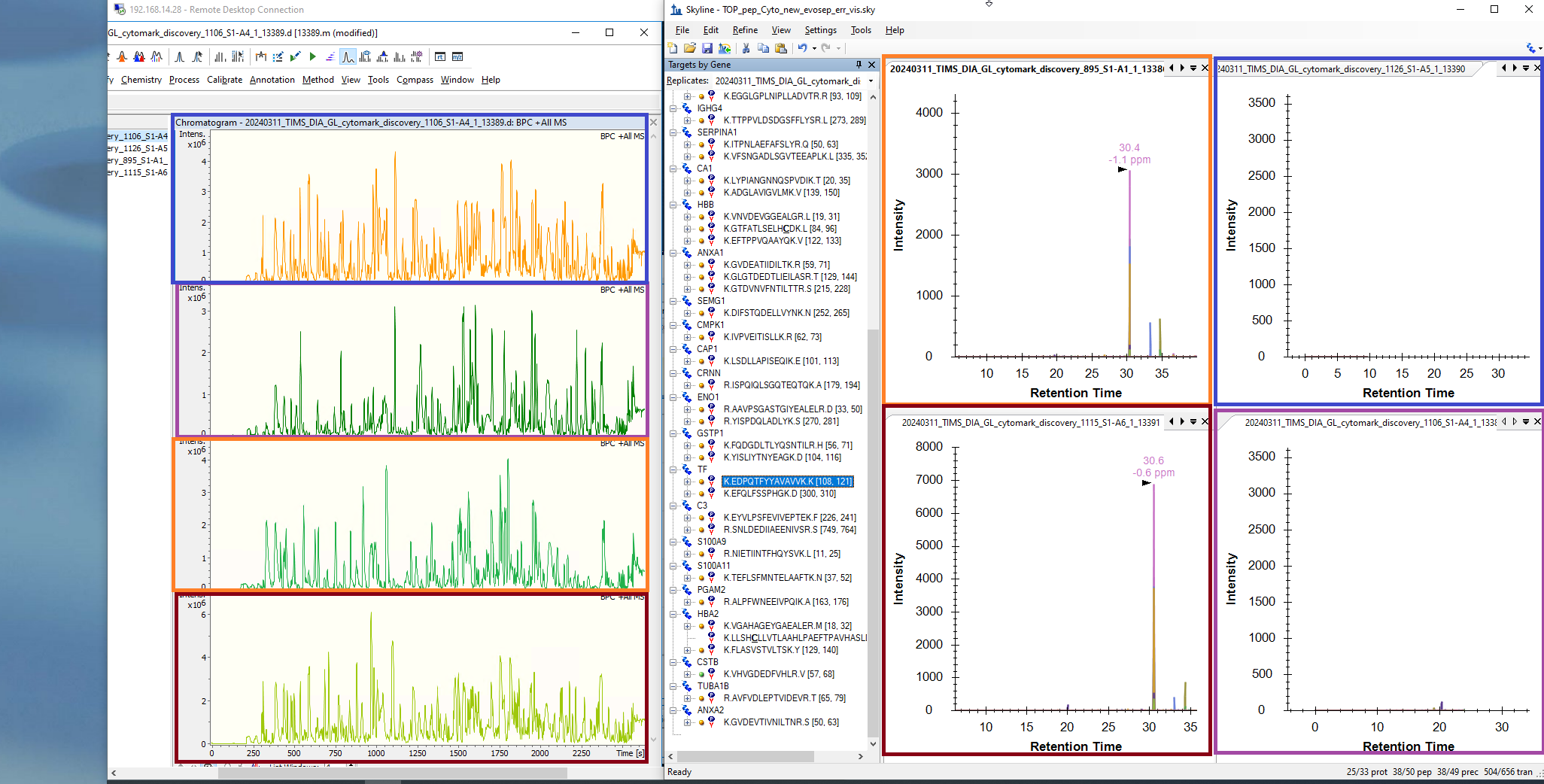
Task: Open the Replicates dropdown list
Action: (871, 81)
